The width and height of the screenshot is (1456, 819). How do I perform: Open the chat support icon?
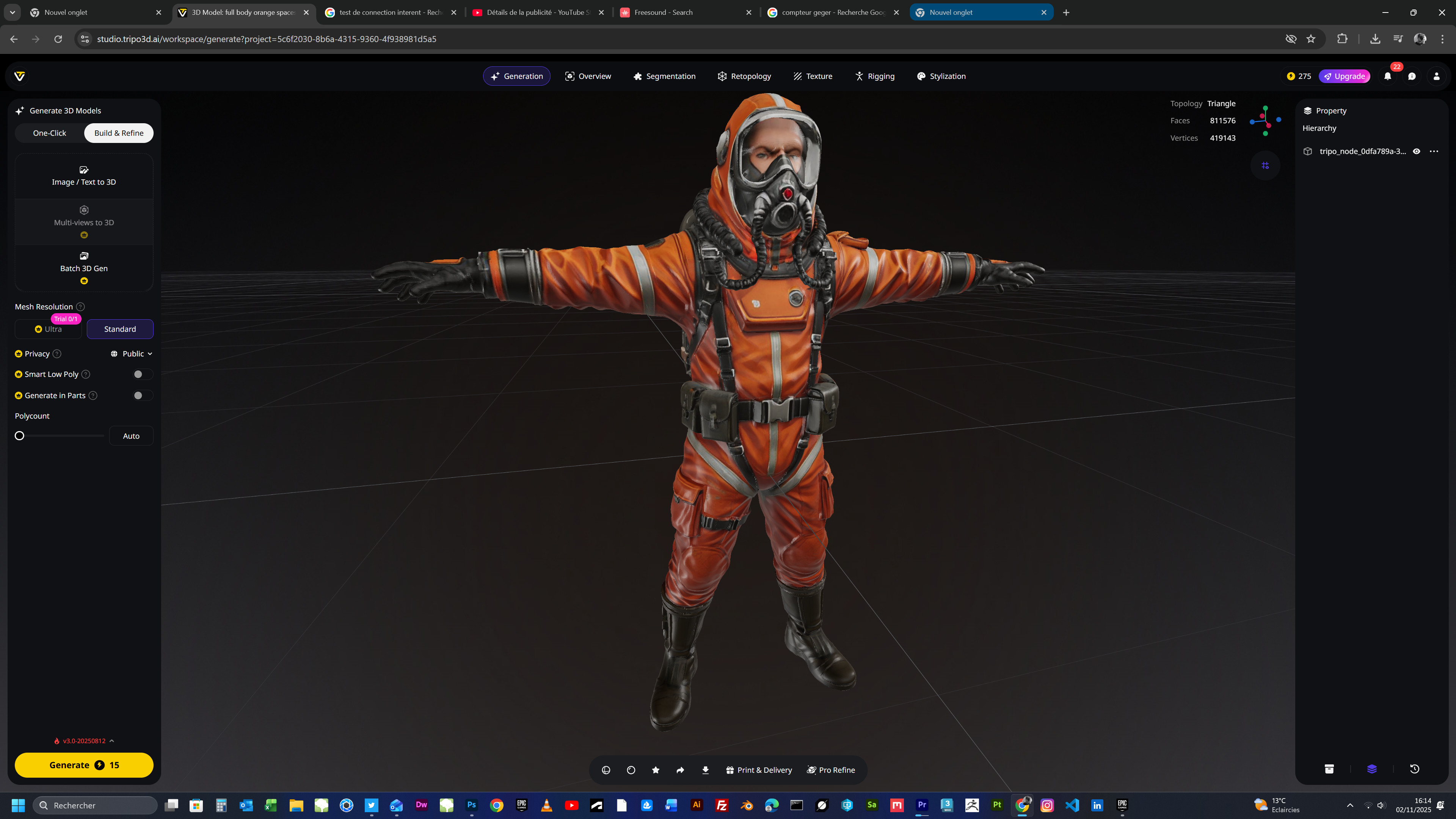tap(1412, 76)
